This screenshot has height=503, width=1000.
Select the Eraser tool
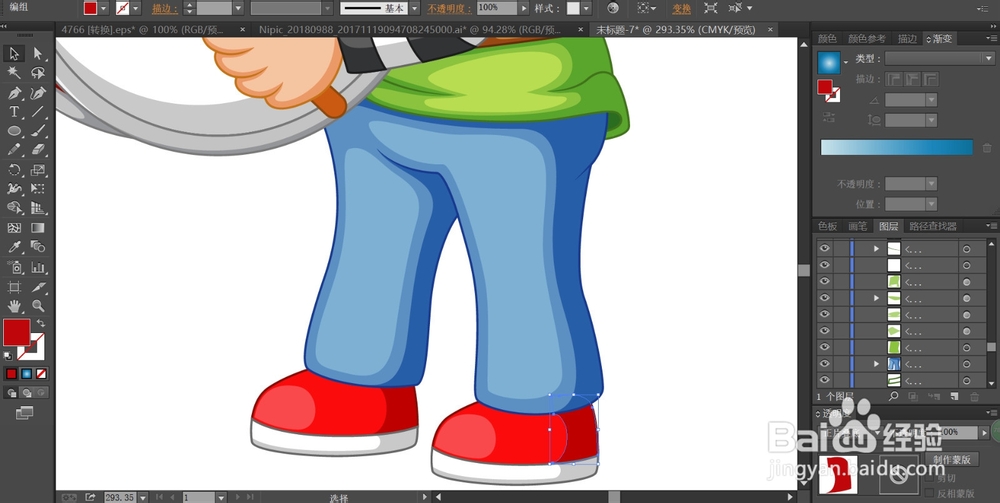tap(38, 150)
